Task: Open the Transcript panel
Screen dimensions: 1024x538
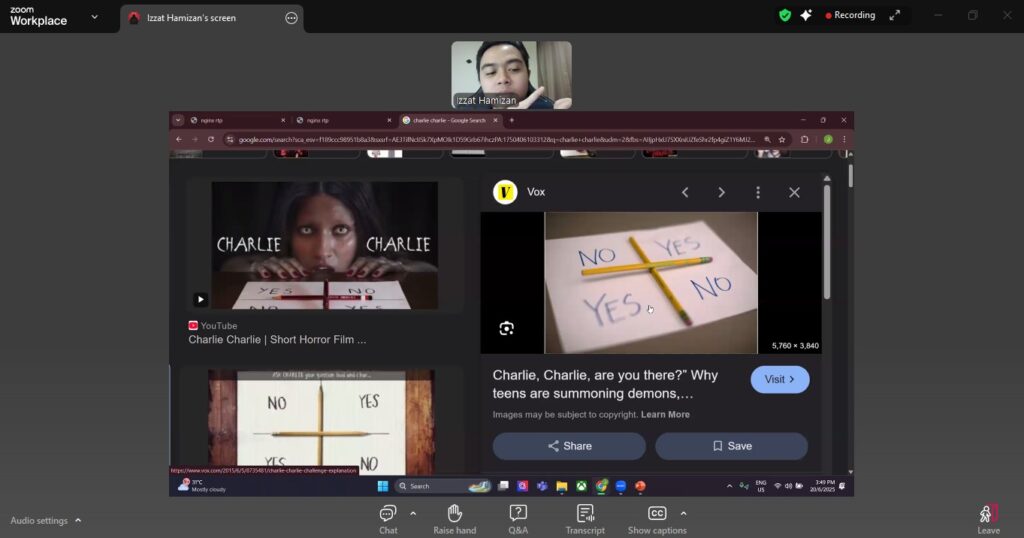Action: 585,520
